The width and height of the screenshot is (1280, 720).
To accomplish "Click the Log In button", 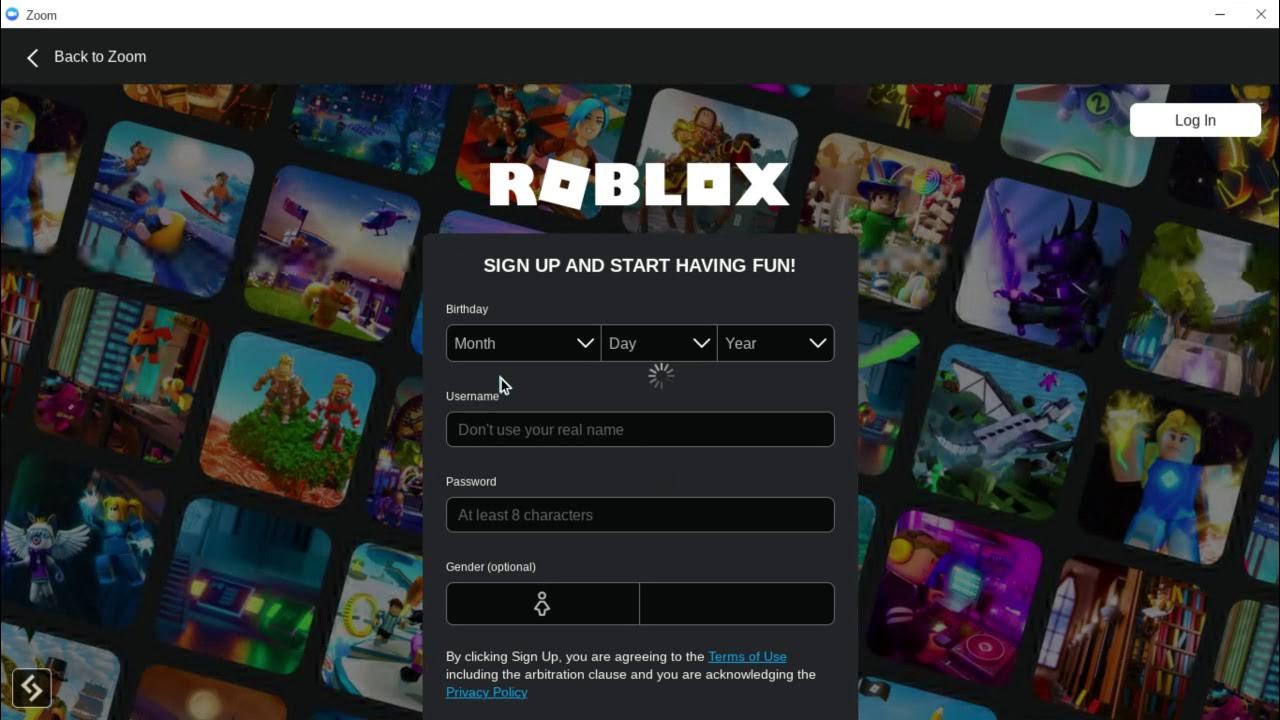I will [1195, 120].
